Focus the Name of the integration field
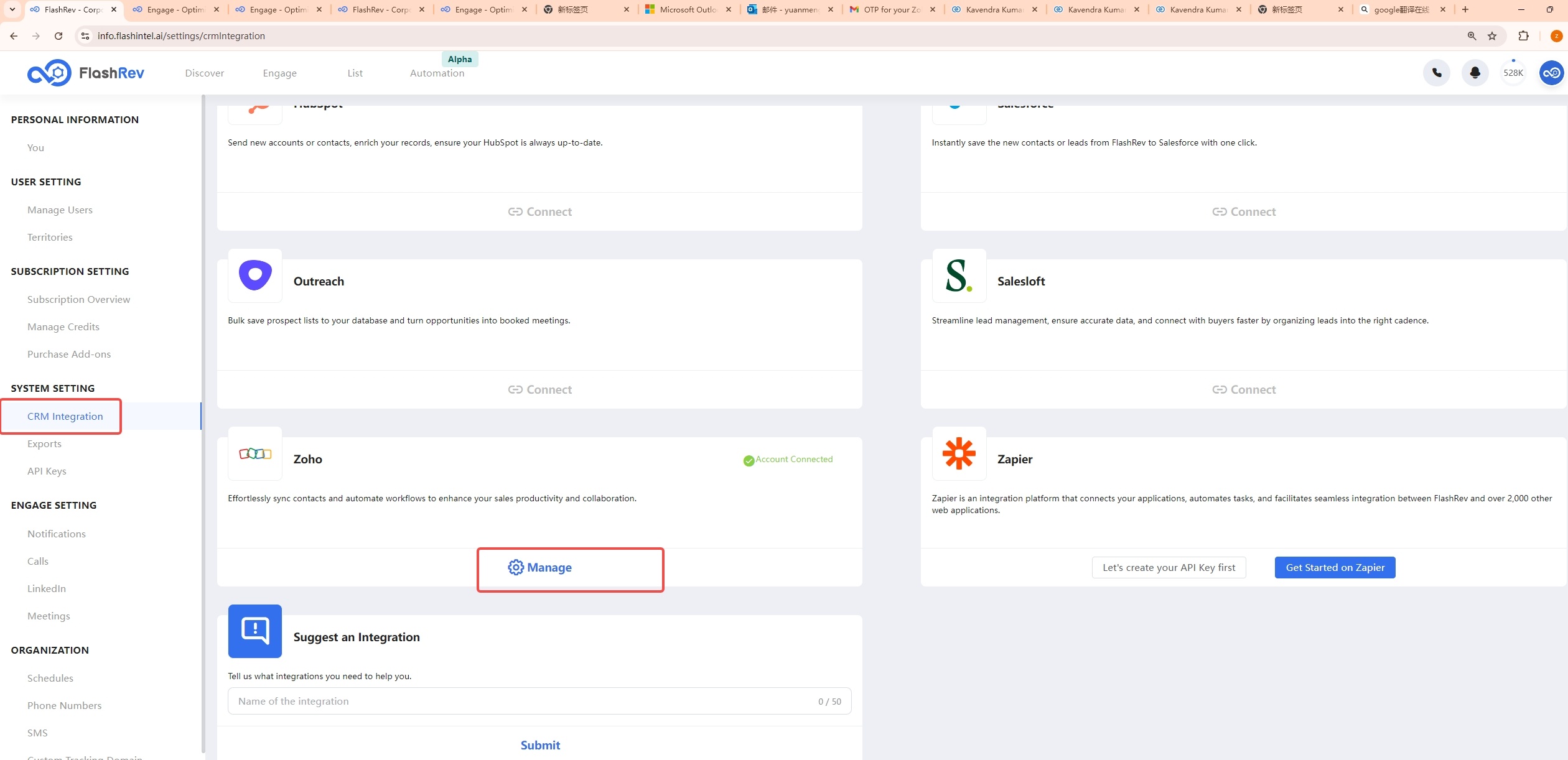The image size is (1568, 760). pyautogui.click(x=539, y=701)
